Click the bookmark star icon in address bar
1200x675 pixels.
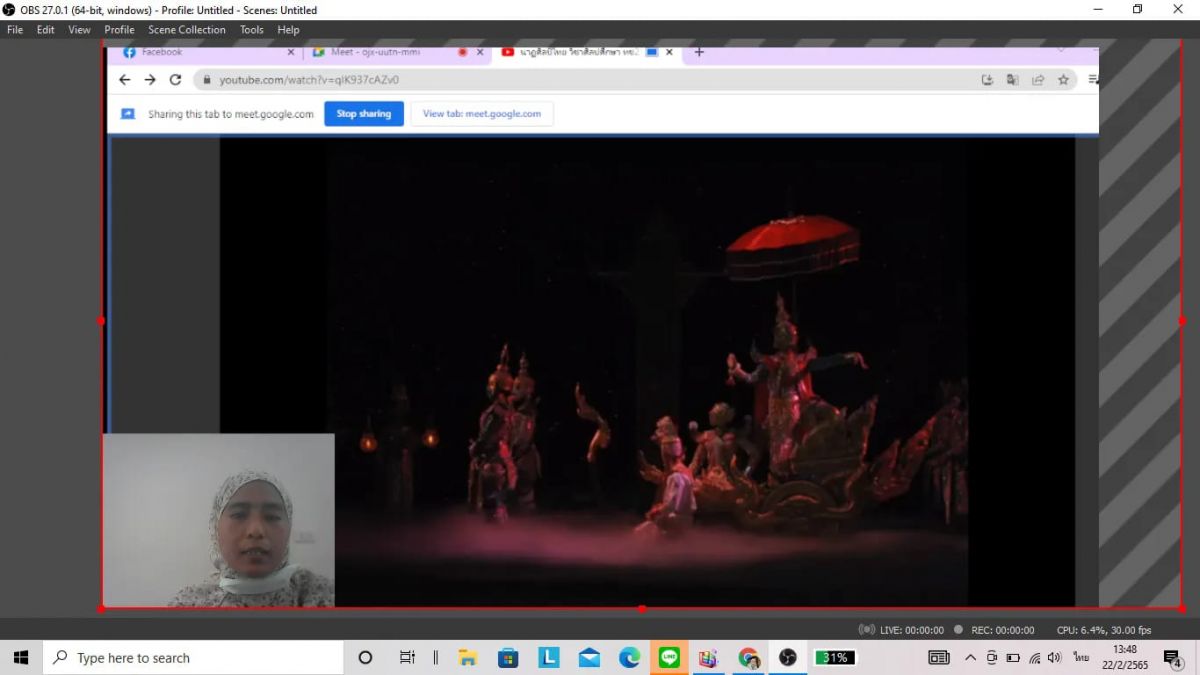pos(1064,80)
